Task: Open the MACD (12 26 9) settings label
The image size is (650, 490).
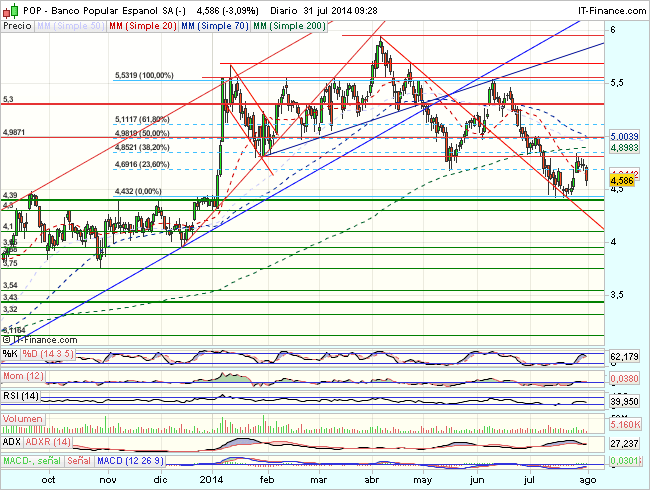Action: click(130, 461)
